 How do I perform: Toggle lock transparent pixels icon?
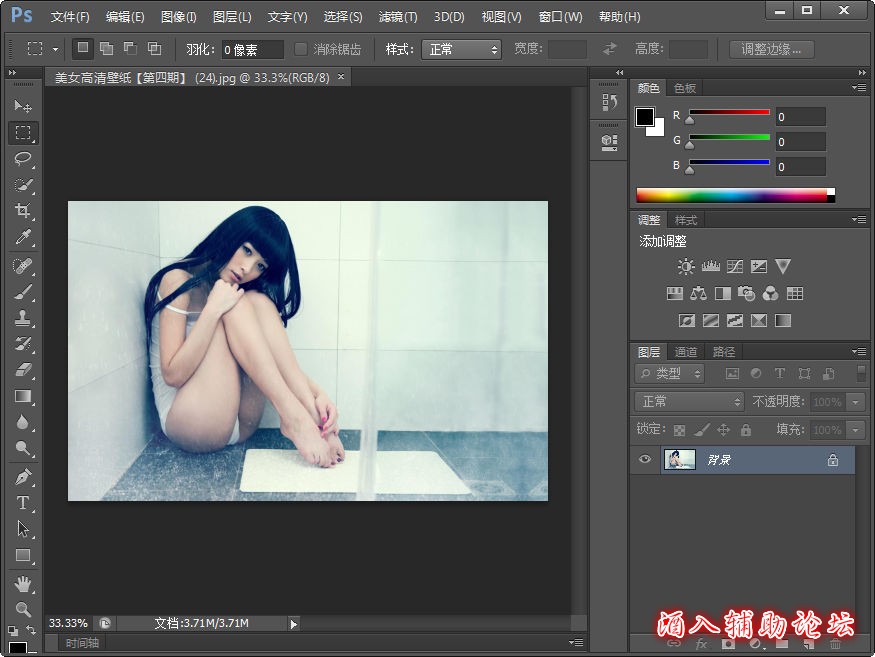pos(680,430)
